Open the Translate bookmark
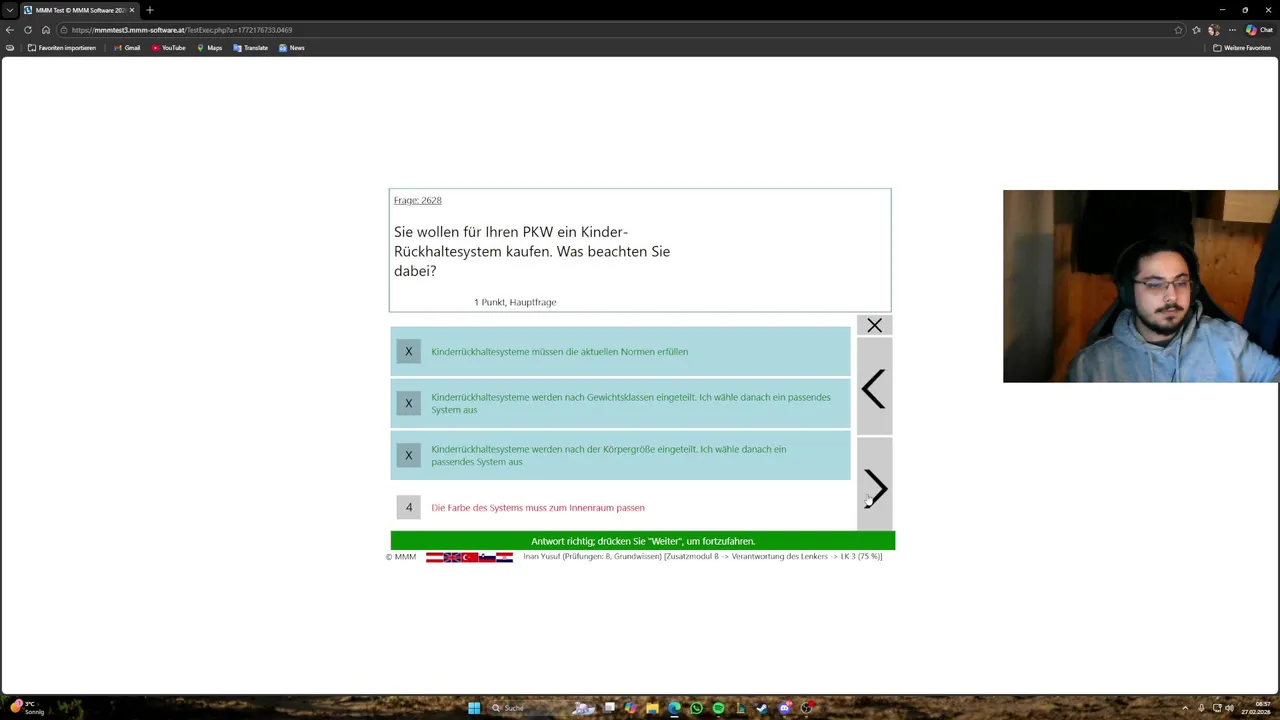 pos(251,48)
